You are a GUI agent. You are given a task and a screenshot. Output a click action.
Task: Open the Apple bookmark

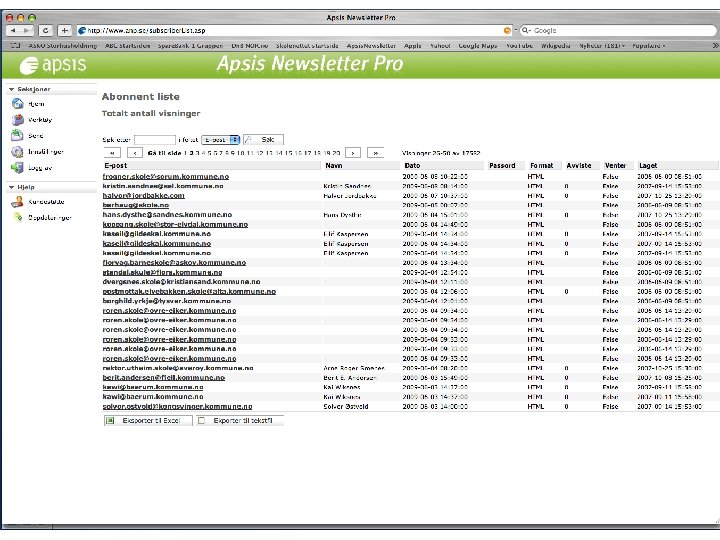coord(412,45)
